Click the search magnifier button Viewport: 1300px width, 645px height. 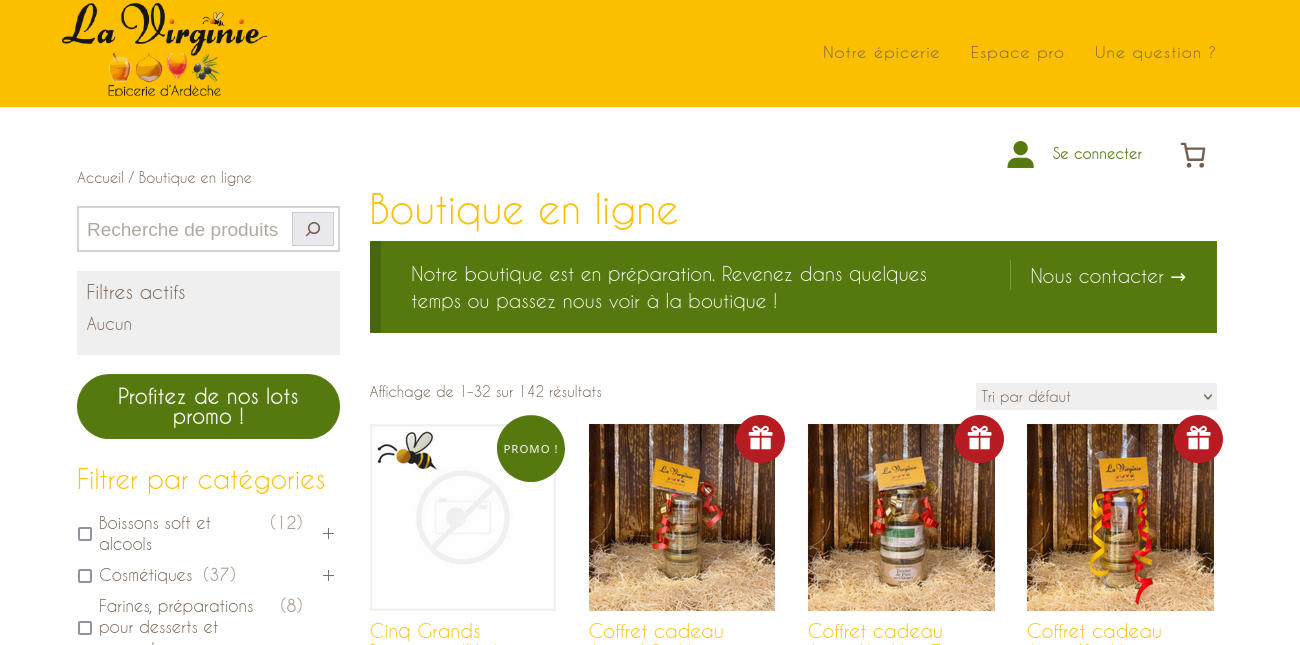[313, 229]
